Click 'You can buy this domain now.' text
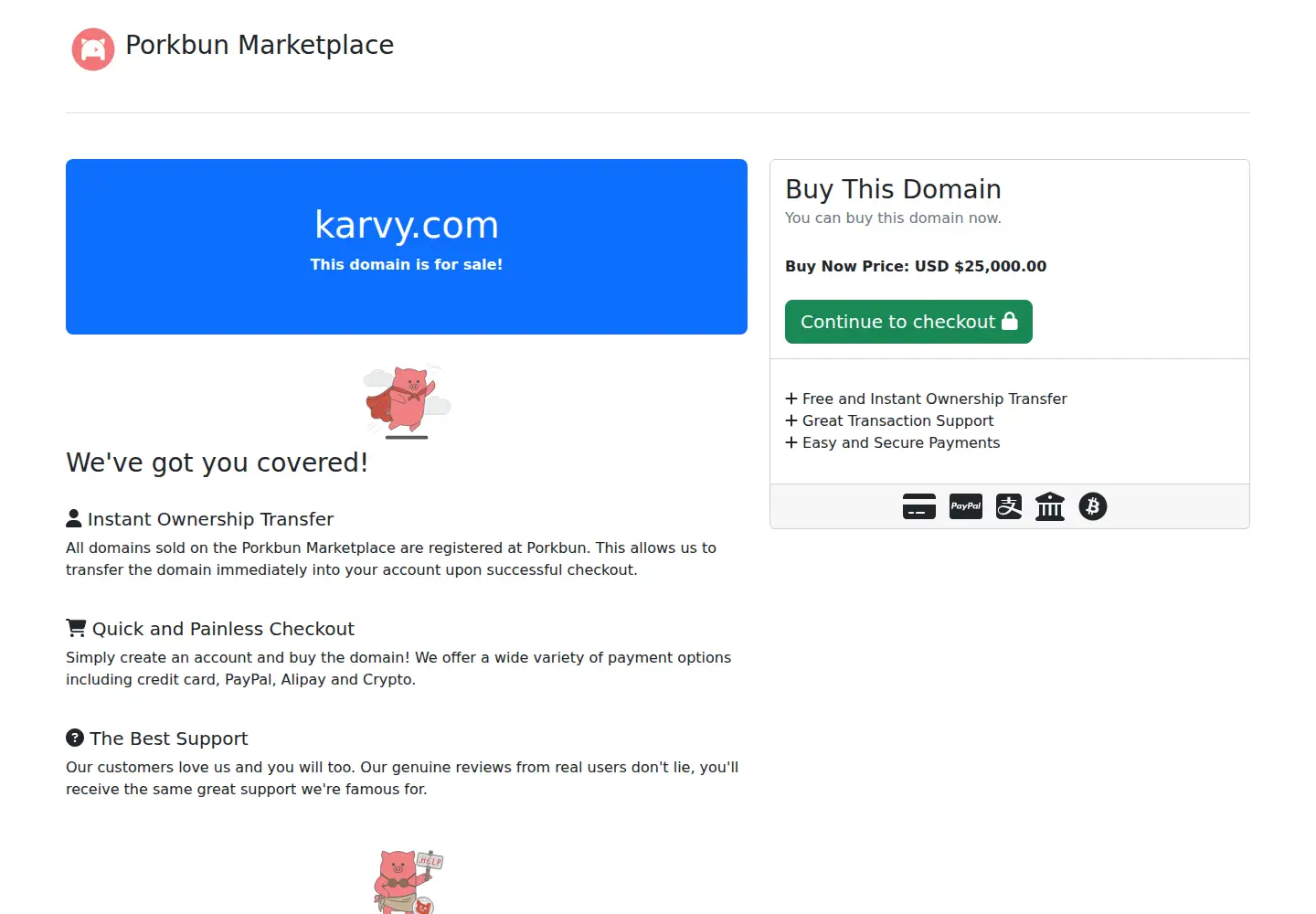The height and width of the screenshot is (914, 1316). tap(893, 218)
